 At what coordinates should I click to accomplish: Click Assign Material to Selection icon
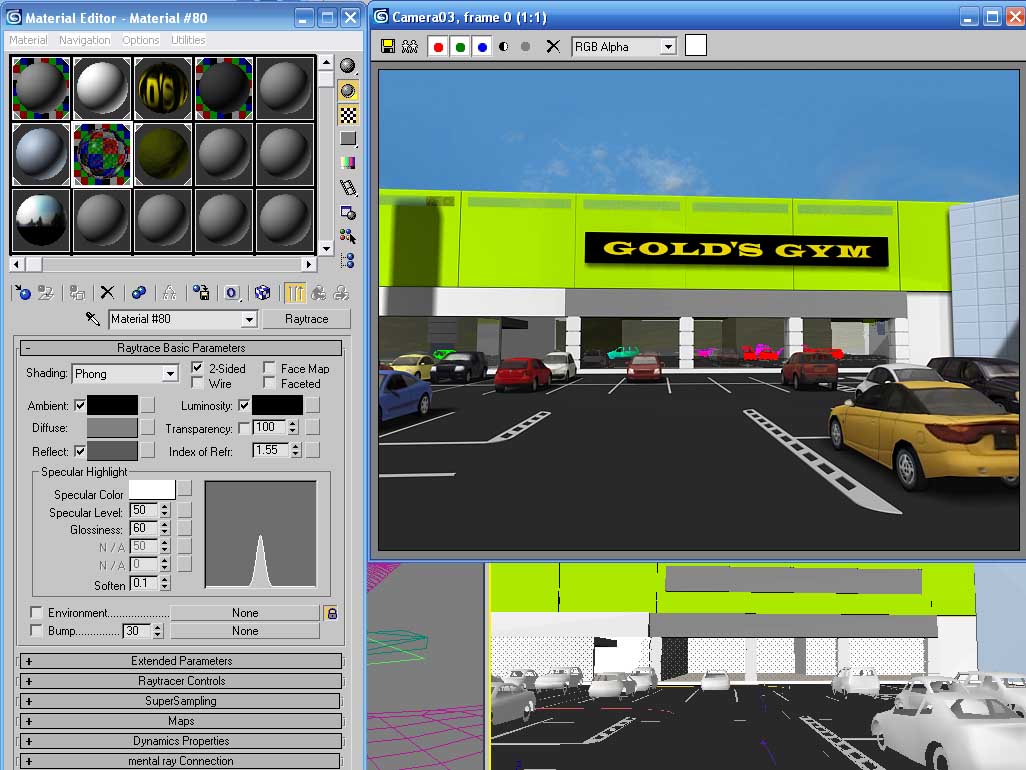[x=77, y=293]
